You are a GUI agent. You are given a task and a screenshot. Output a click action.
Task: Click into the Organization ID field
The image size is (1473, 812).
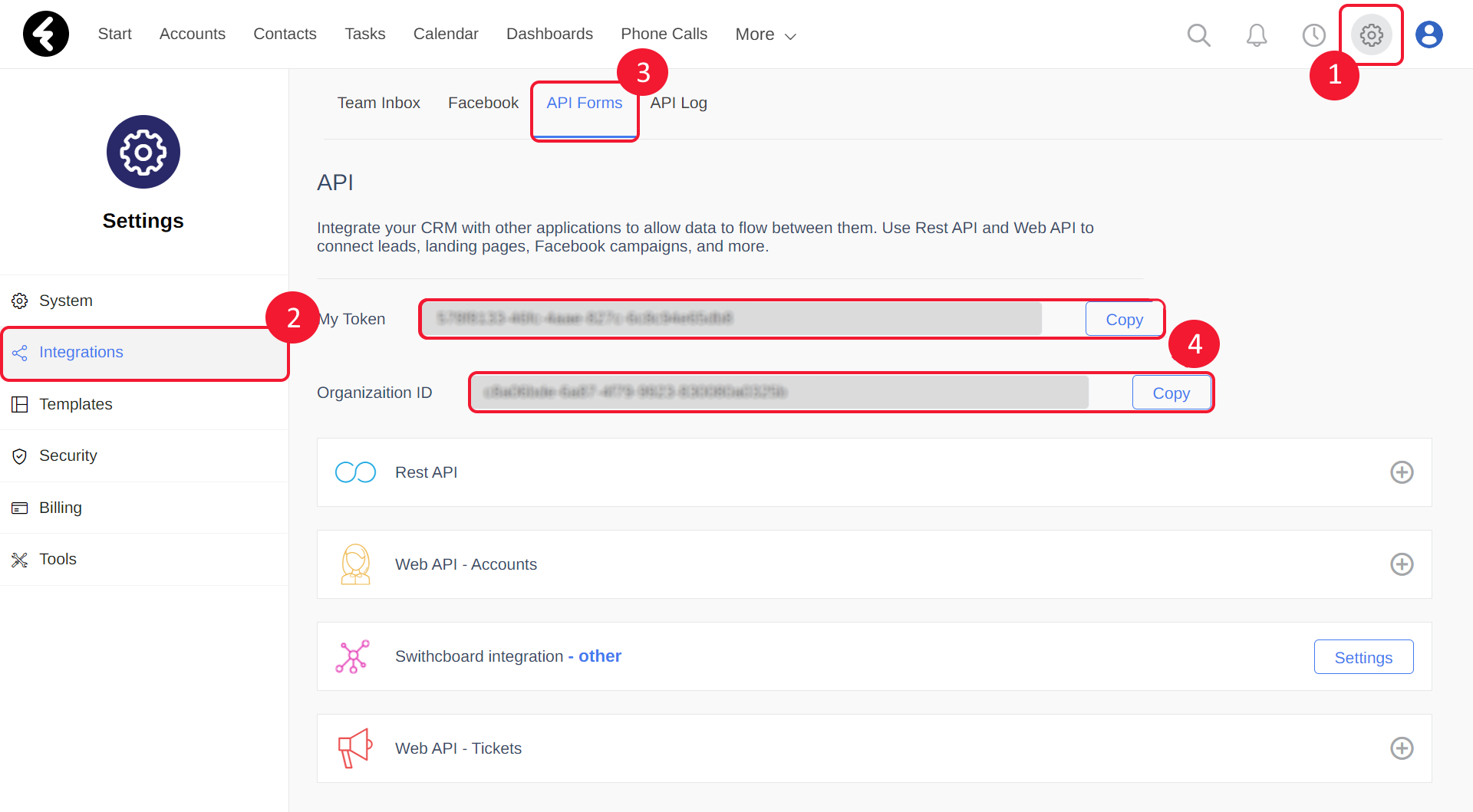(780, 393)
